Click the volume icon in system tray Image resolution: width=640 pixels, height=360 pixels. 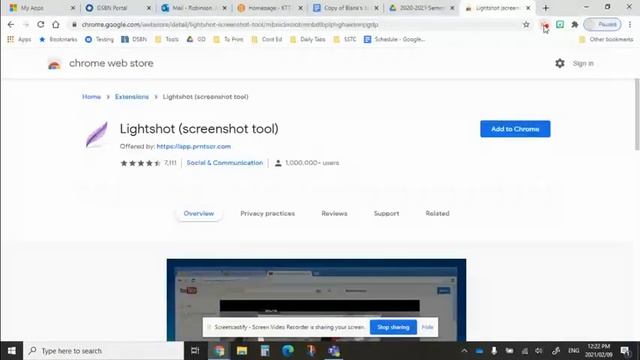click(x=539, y=351)
